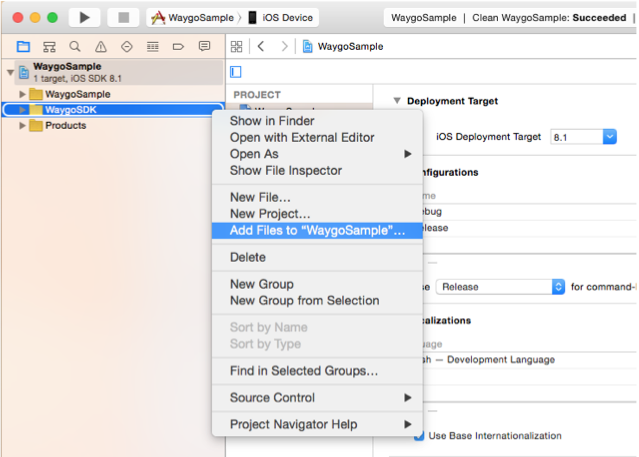Choose Find in Selected Groups…
This screenshot has height=457, width=639.
tap(317, 371)
